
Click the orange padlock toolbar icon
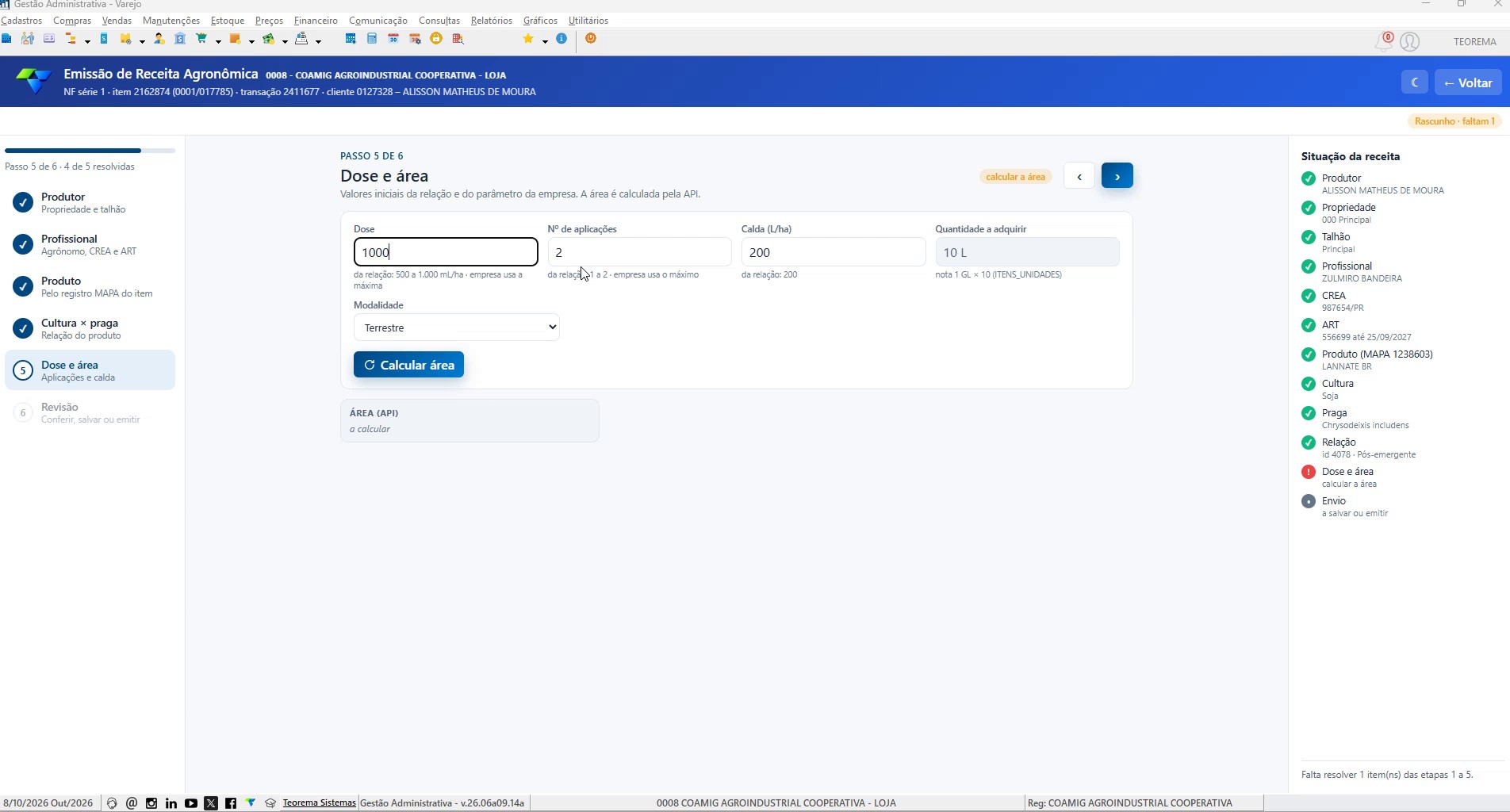[436, 38]
